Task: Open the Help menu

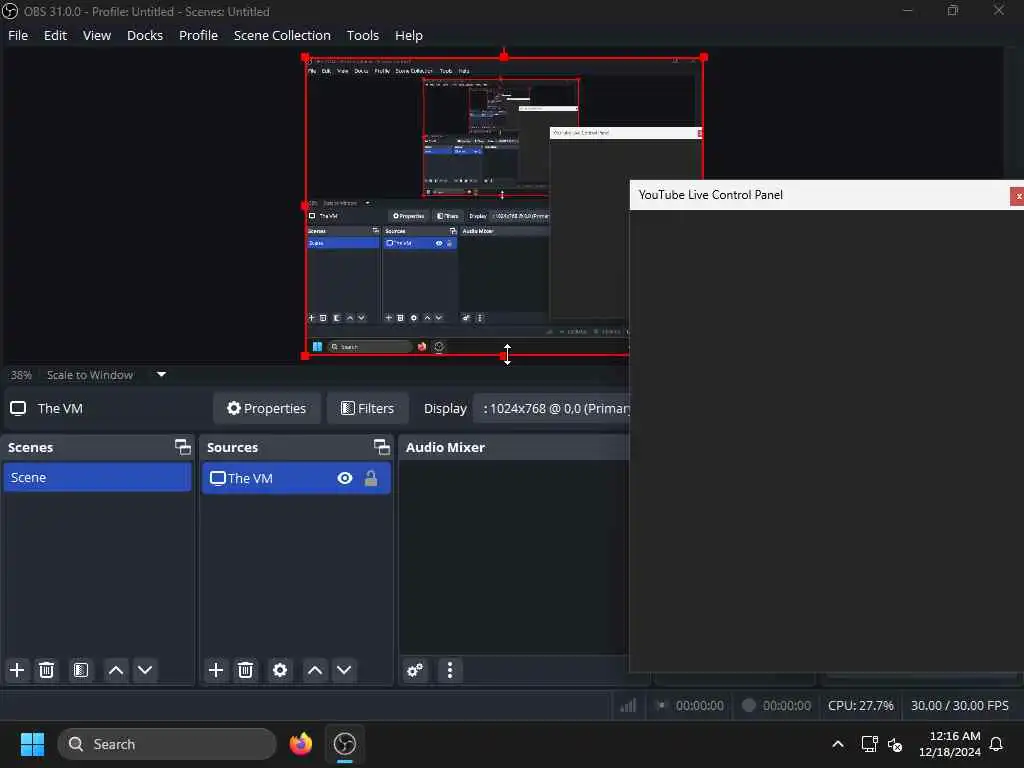Action: click(x=409, y=35)
